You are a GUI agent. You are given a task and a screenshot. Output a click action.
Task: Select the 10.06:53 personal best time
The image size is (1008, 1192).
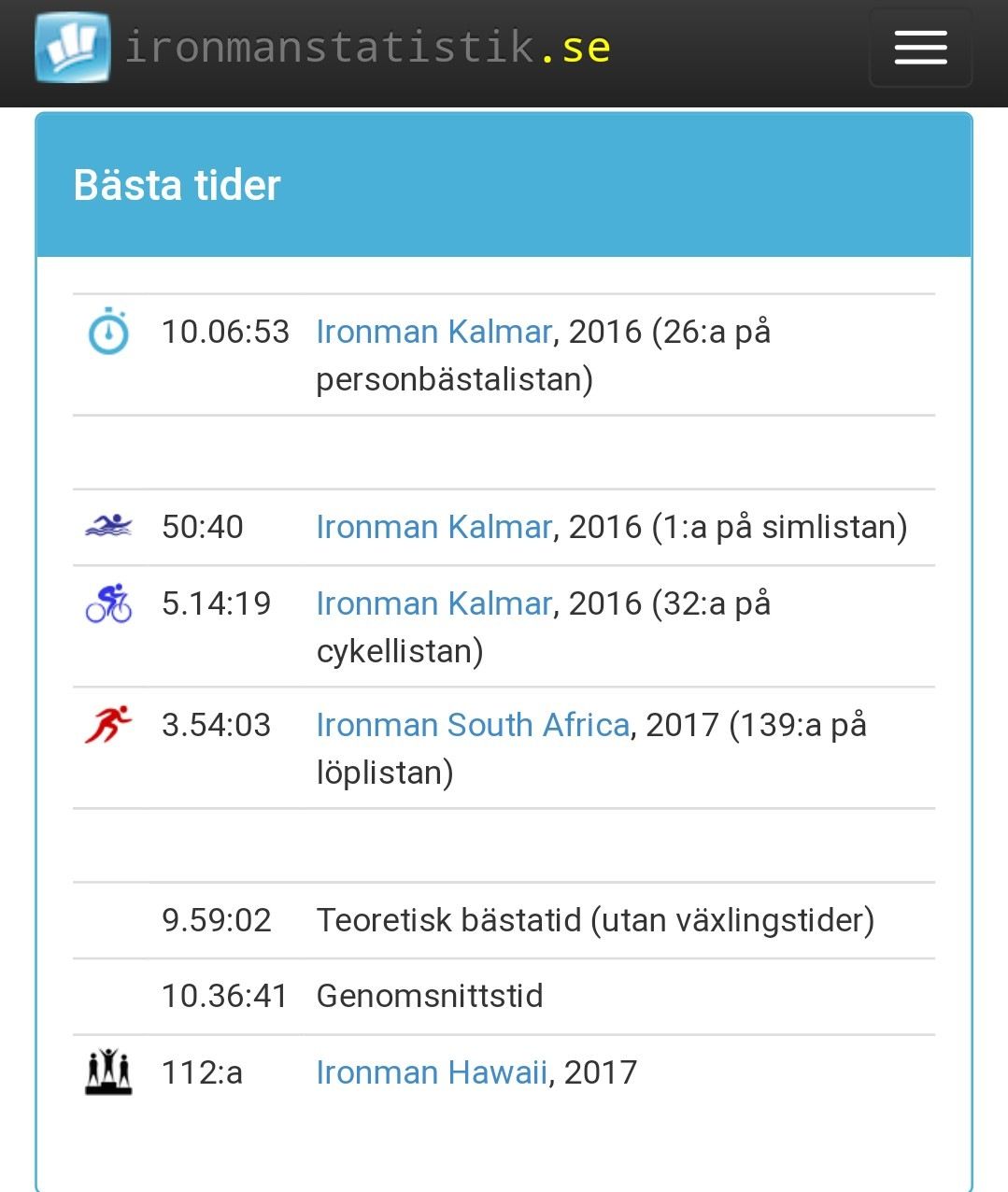(x=225, y=332)
